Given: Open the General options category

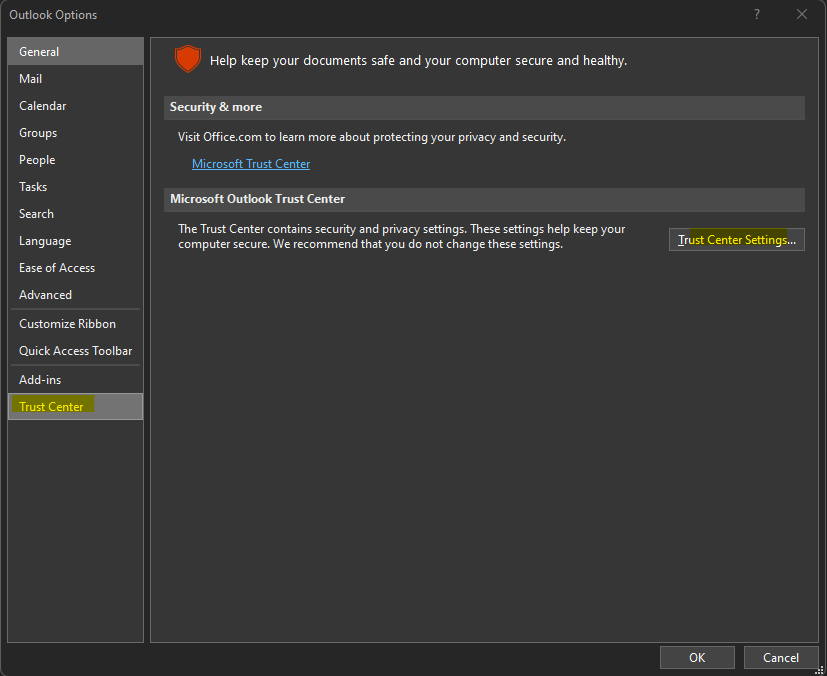Looking at the screenshot, I should click(x=75, y=52).
